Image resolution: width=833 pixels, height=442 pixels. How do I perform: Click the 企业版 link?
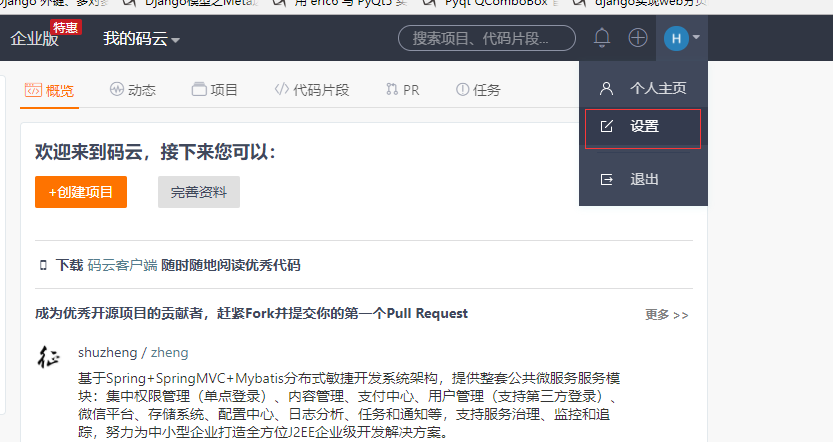point(35,39)
